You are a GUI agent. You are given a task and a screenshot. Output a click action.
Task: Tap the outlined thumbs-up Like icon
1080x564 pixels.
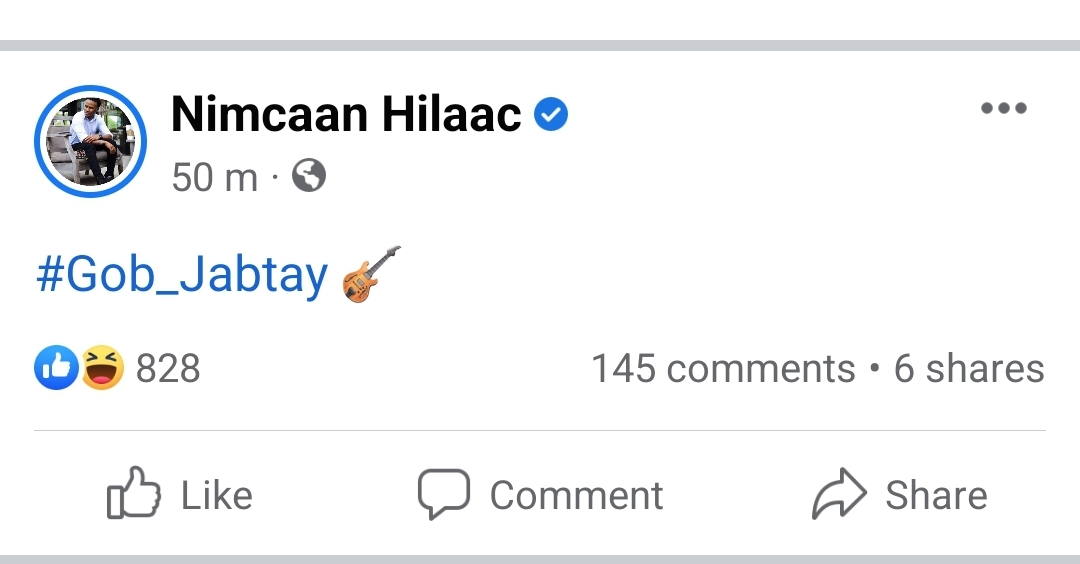(134, 493)
